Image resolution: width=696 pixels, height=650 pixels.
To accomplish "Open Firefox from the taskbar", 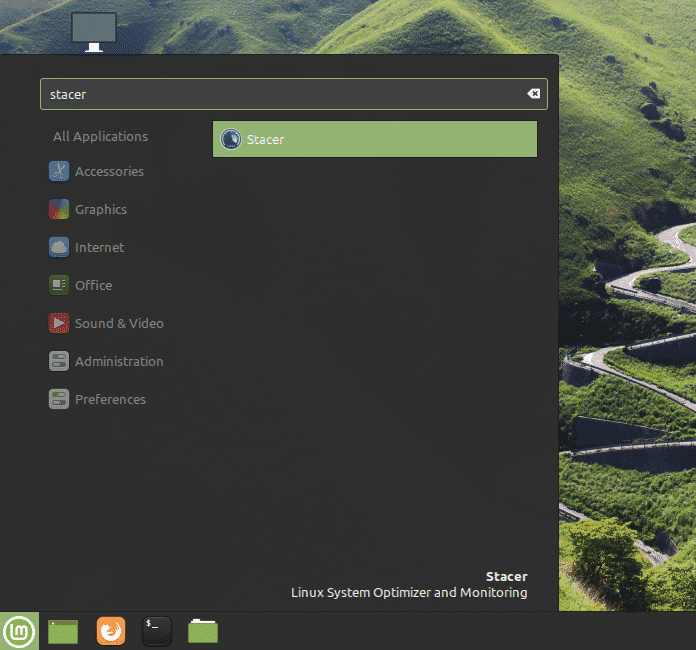I will tap(111, 631).
